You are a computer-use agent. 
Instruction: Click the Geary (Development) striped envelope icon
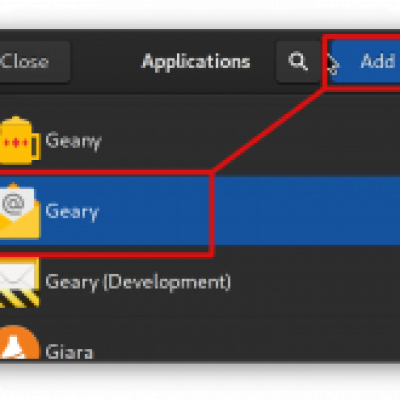[19, 283]
